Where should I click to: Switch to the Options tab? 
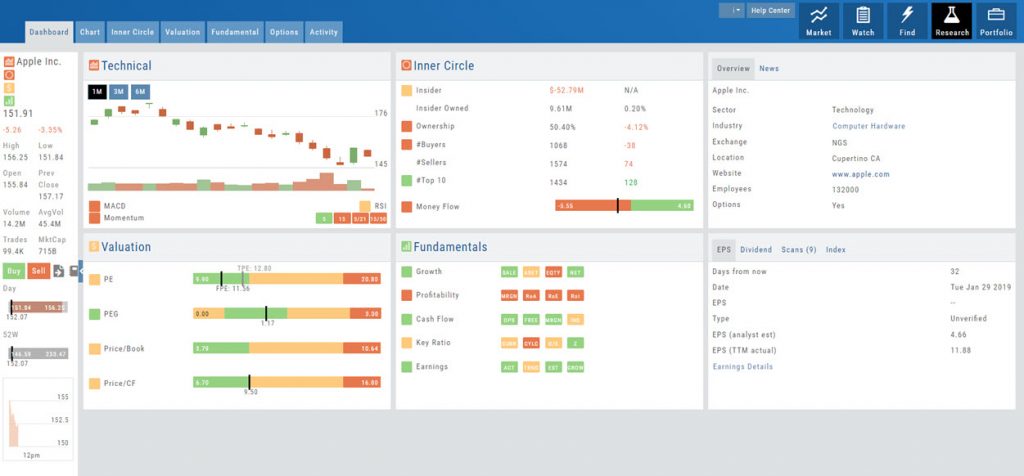tap(284, 32)
